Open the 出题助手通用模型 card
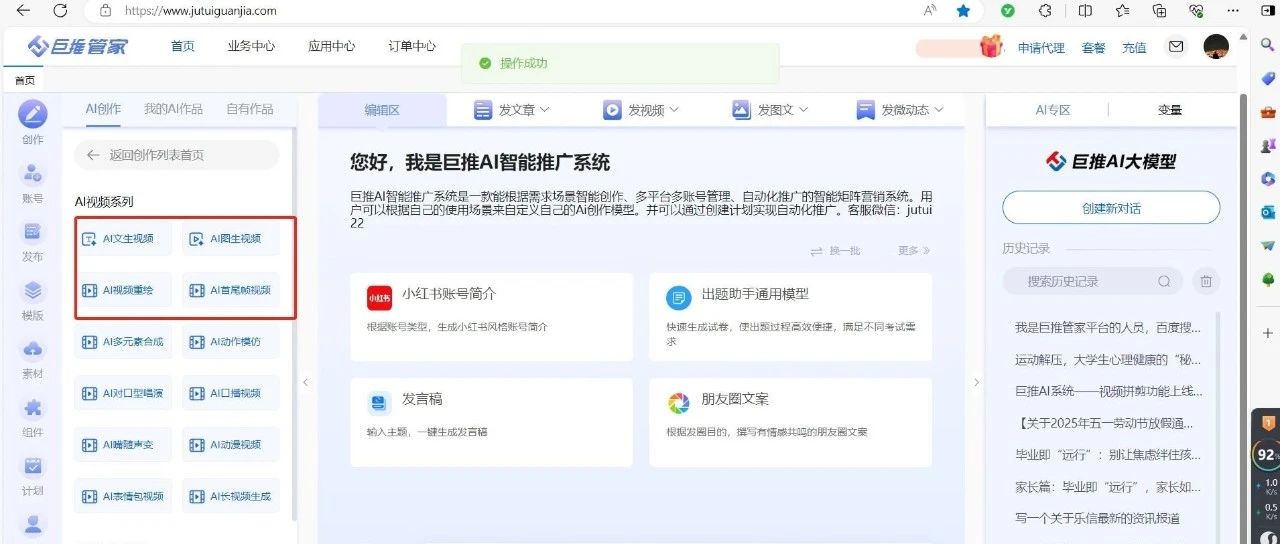 click(x=790, y=317)
